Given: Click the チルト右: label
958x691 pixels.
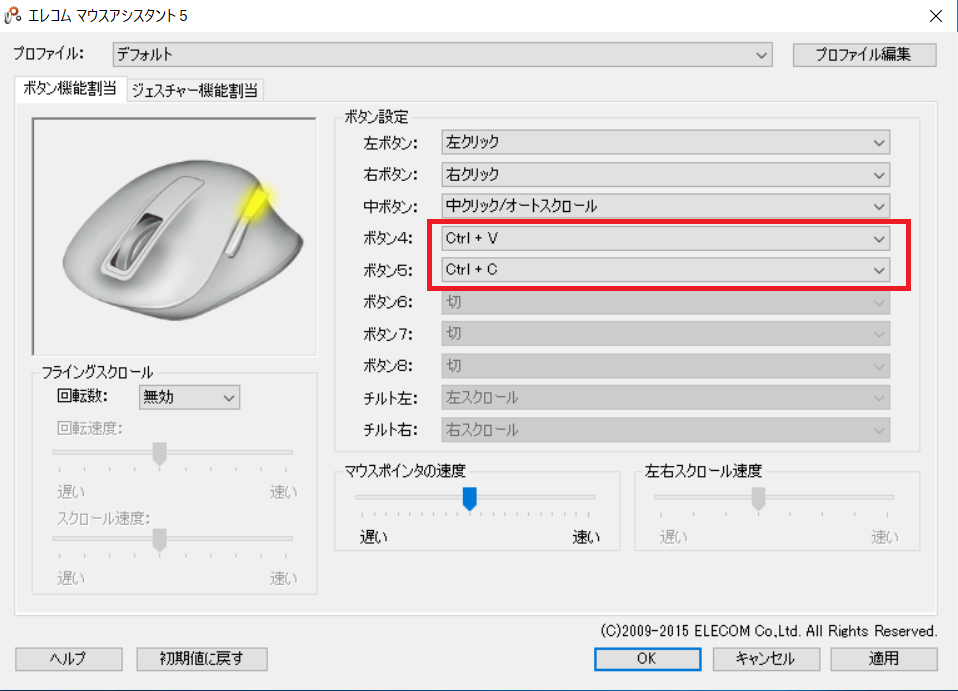Looking at the screenshot, I should pos(390,430).
